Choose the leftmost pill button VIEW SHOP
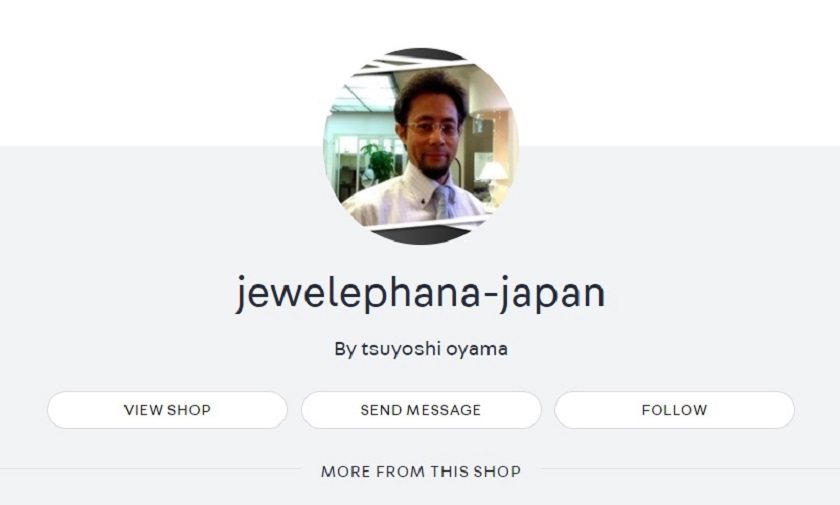Image resolution: width=840 pixels, height=505 pixels. [x=167, y=410]
